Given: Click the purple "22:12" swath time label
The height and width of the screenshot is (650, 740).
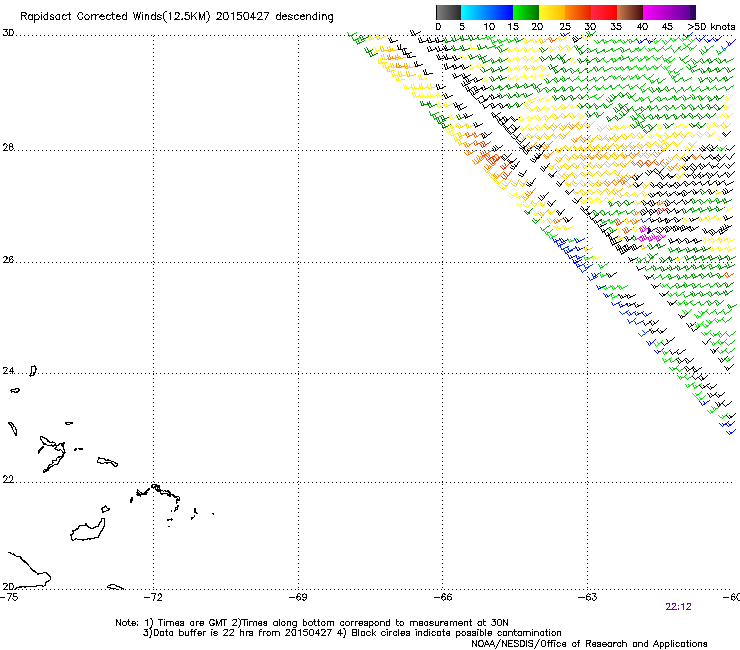Looking at the screenshot, I should (x=678, y=607).
